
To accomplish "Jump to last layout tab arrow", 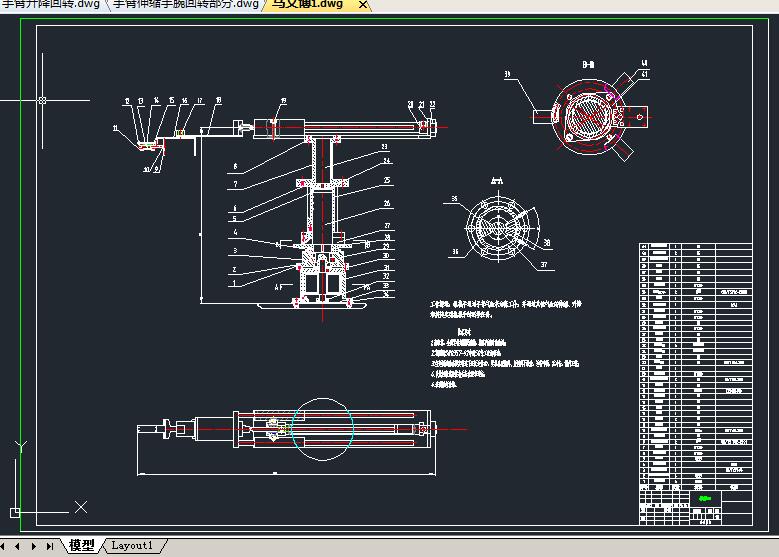I will coord(50,546).
